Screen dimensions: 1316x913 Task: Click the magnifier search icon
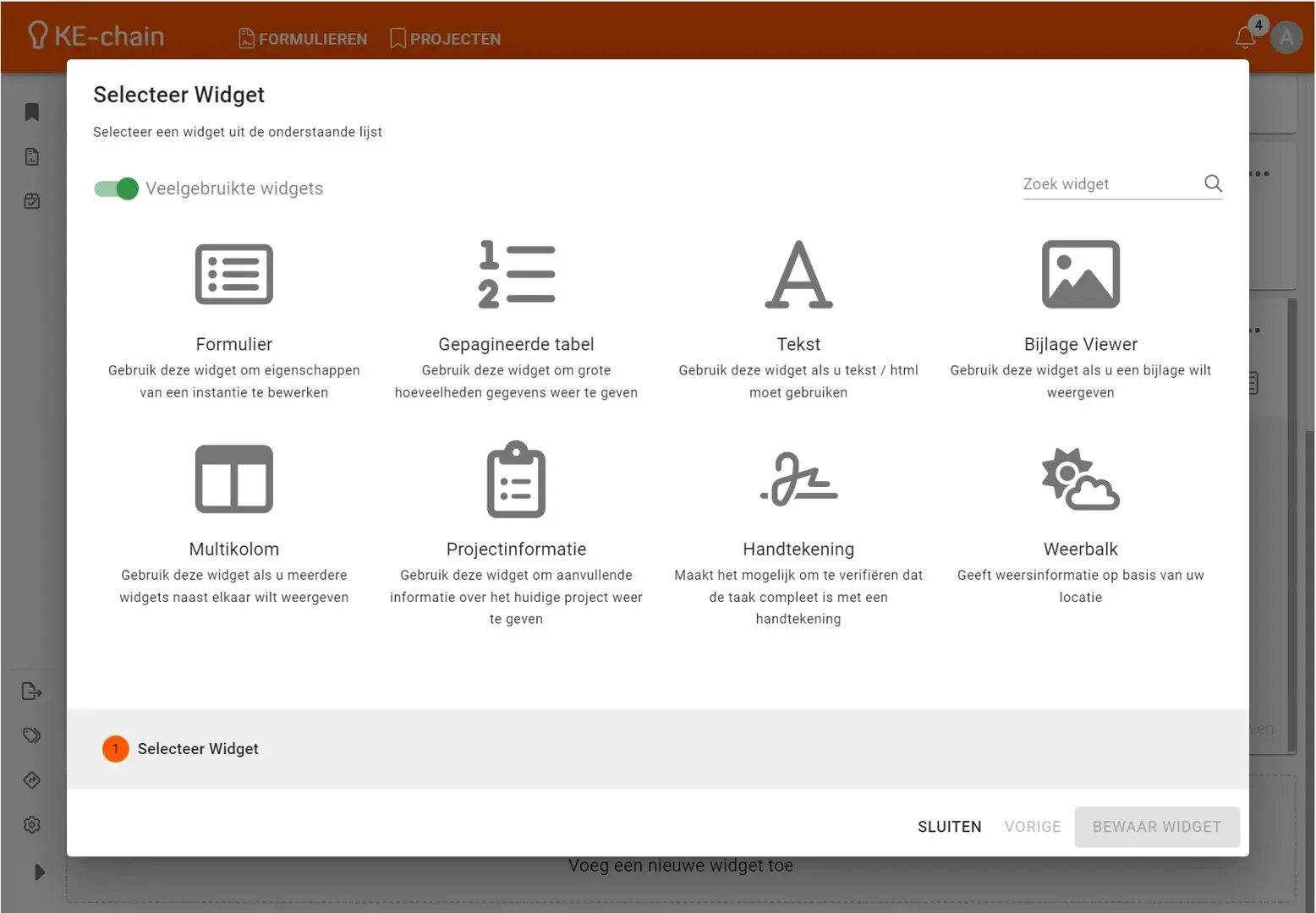pyautogui.click(x=1213, y=183)
